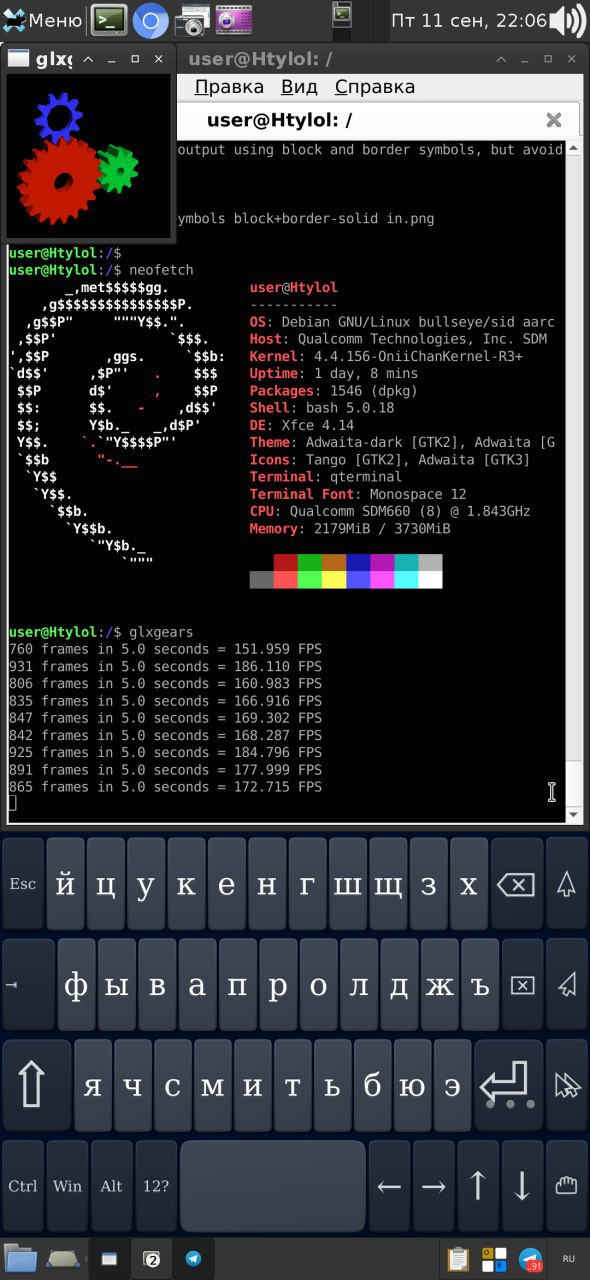Tap the down arrow key
Screen dimensions: 590x1280
pos(521,1186)
